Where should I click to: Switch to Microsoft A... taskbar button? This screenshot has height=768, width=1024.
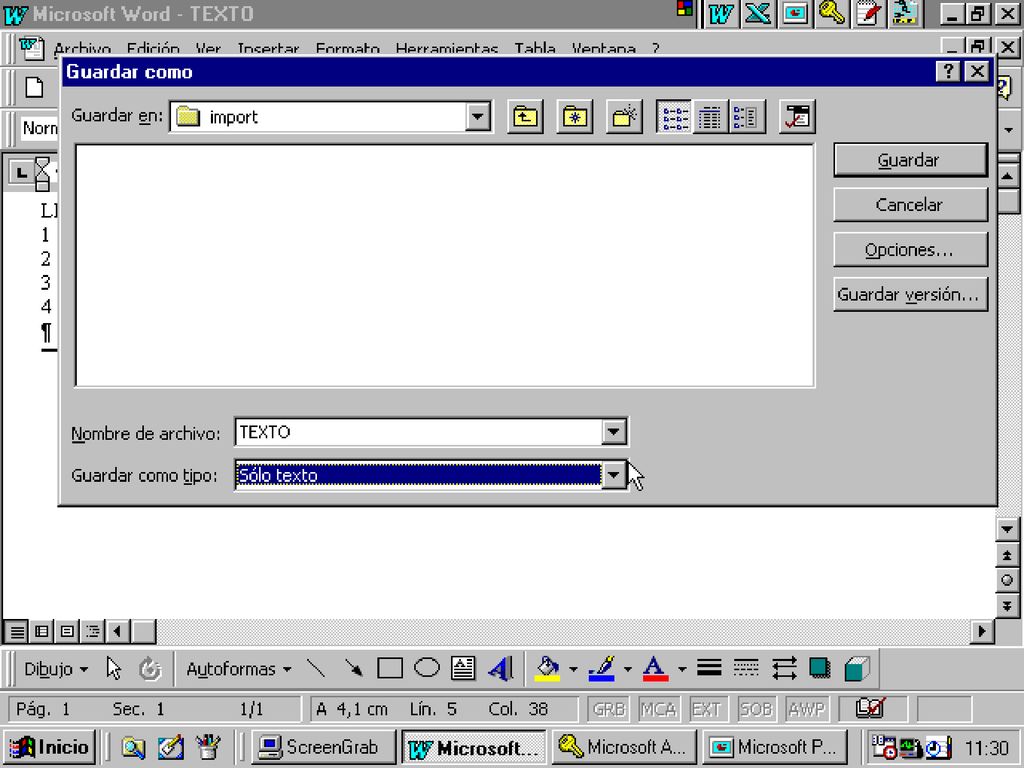(x=624, y=747)
